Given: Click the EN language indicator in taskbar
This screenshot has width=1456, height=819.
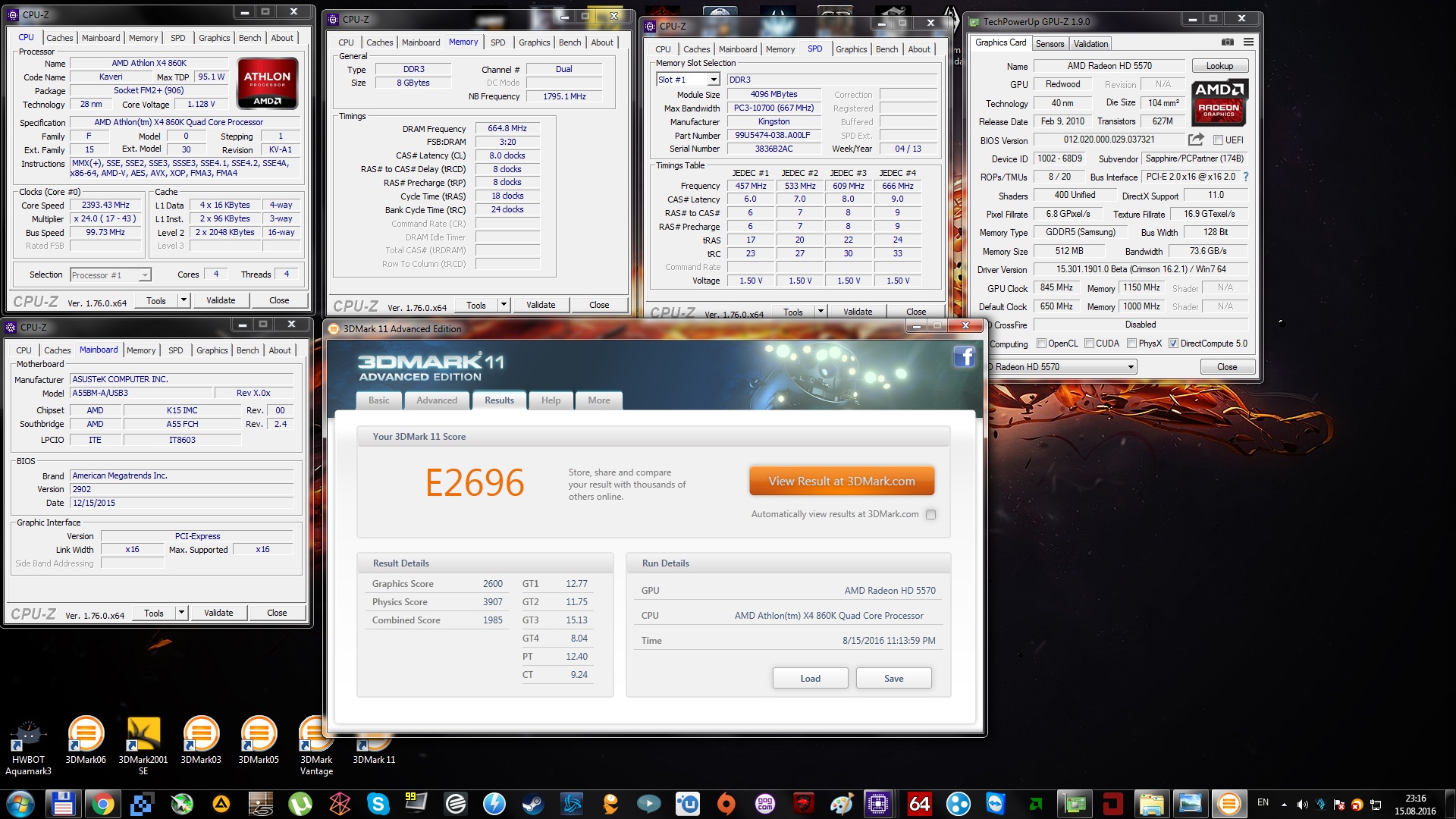Looking at the screenshot, I should (1263, 802).
